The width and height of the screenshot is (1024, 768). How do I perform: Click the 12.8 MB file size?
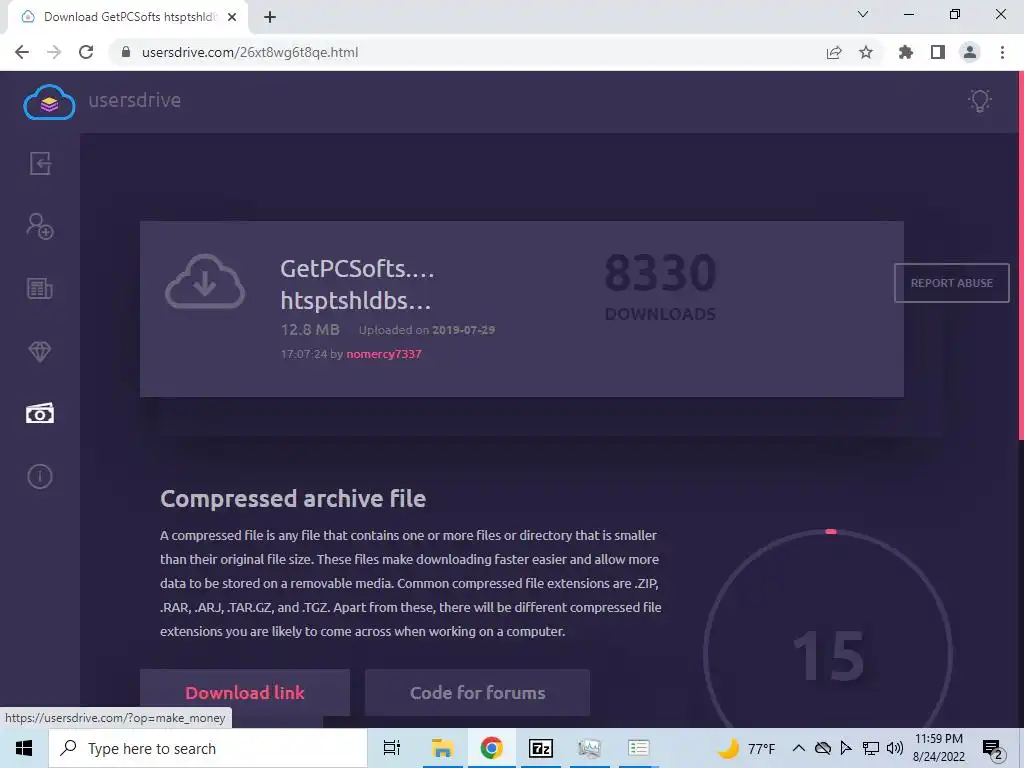pos(310,330)
